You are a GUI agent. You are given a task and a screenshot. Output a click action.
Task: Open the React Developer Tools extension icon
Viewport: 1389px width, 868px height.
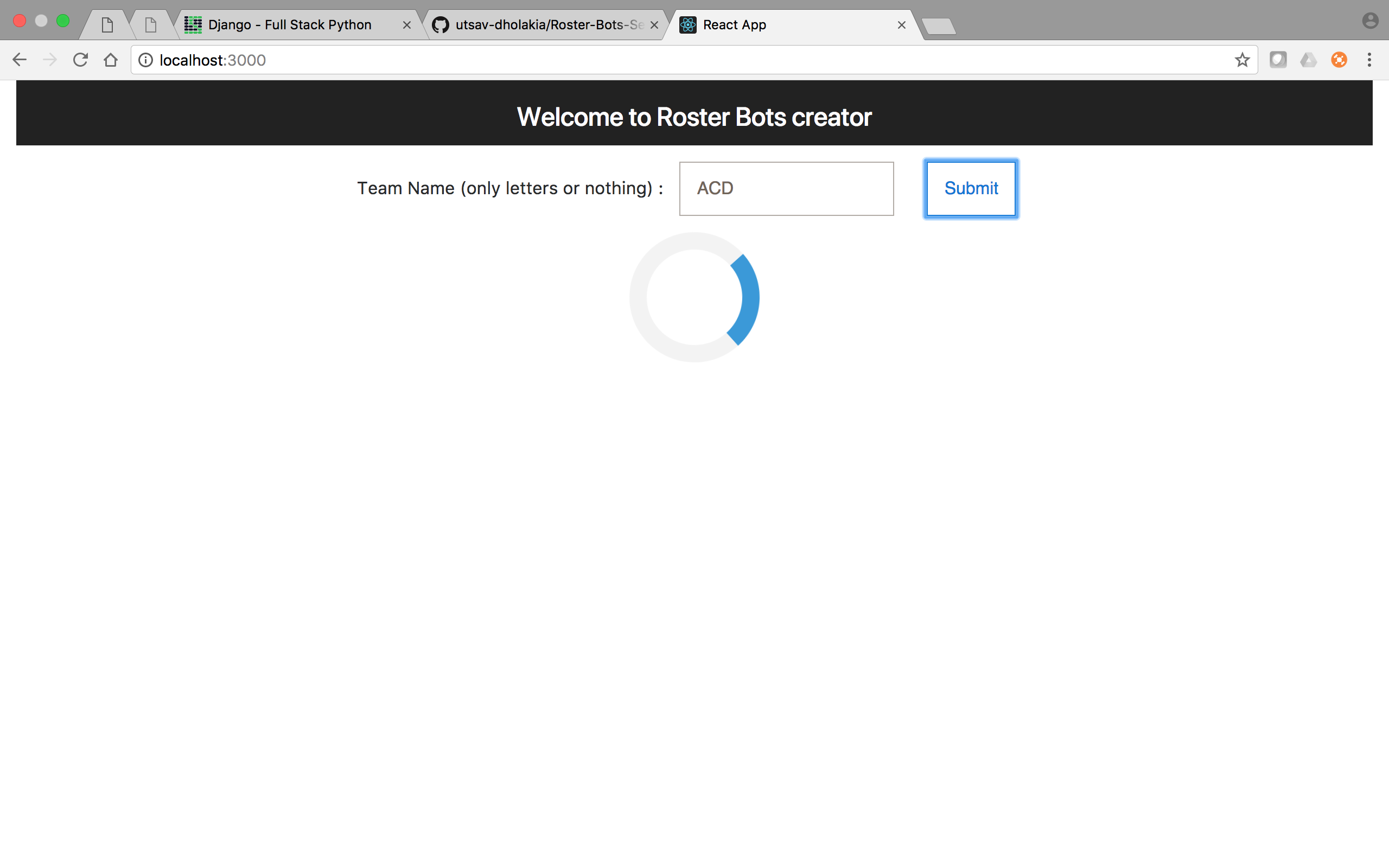coord(1340,59)
